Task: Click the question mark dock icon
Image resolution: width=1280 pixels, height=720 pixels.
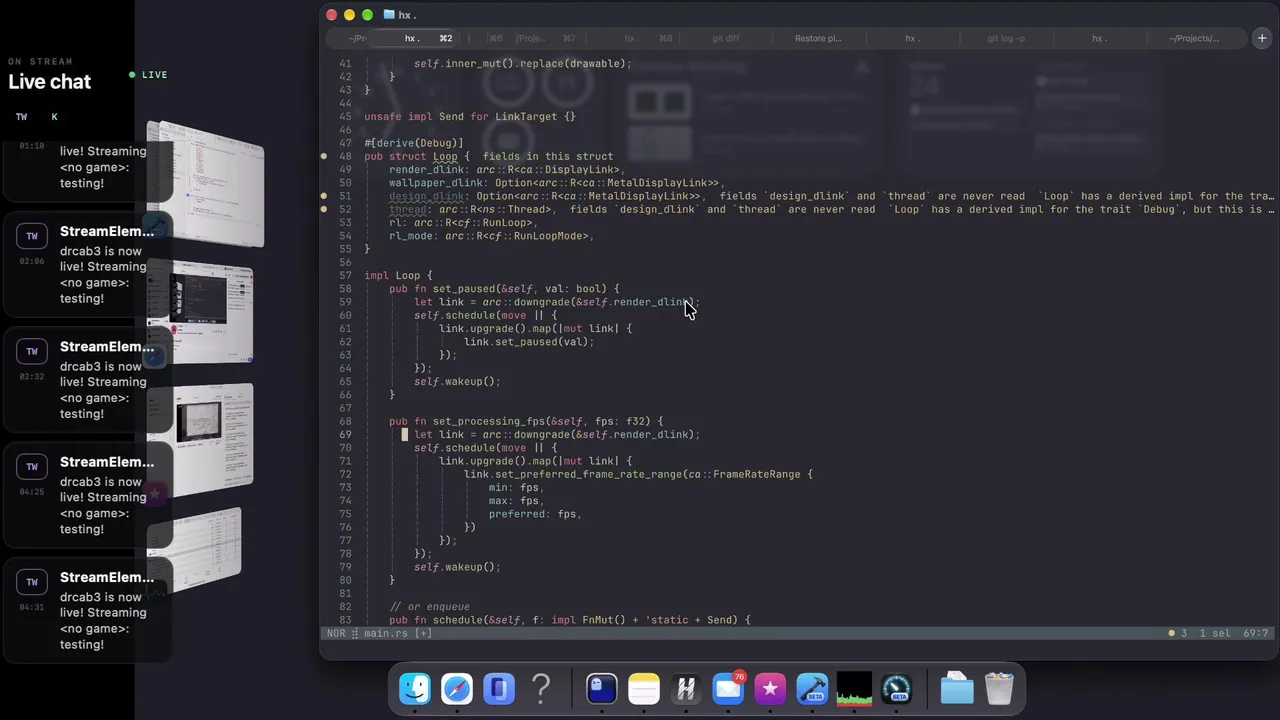Action: click(541, 688)
